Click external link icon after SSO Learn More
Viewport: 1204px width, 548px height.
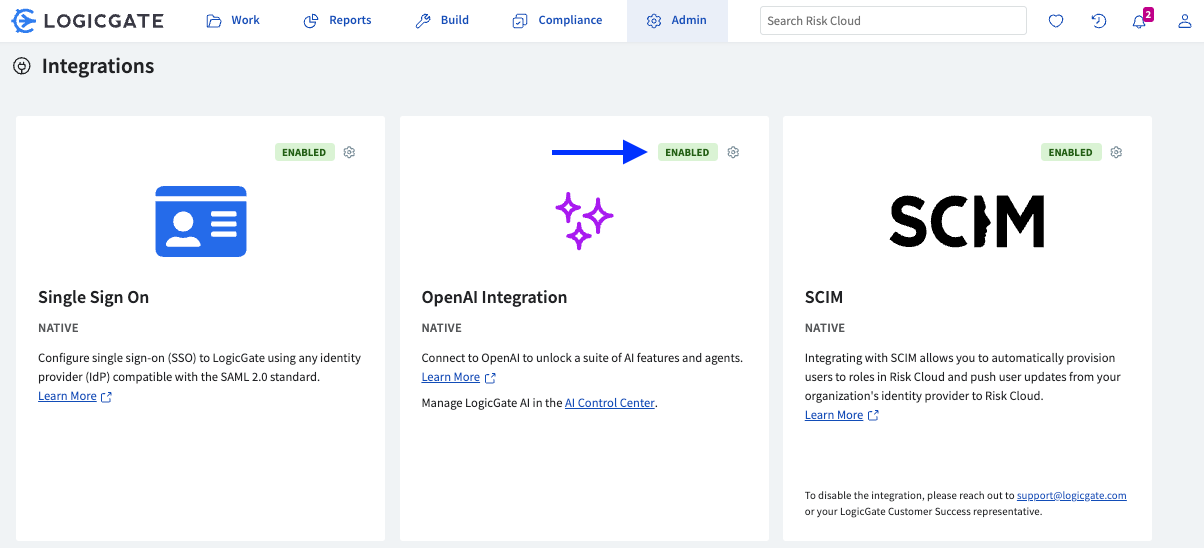(107, 397)
